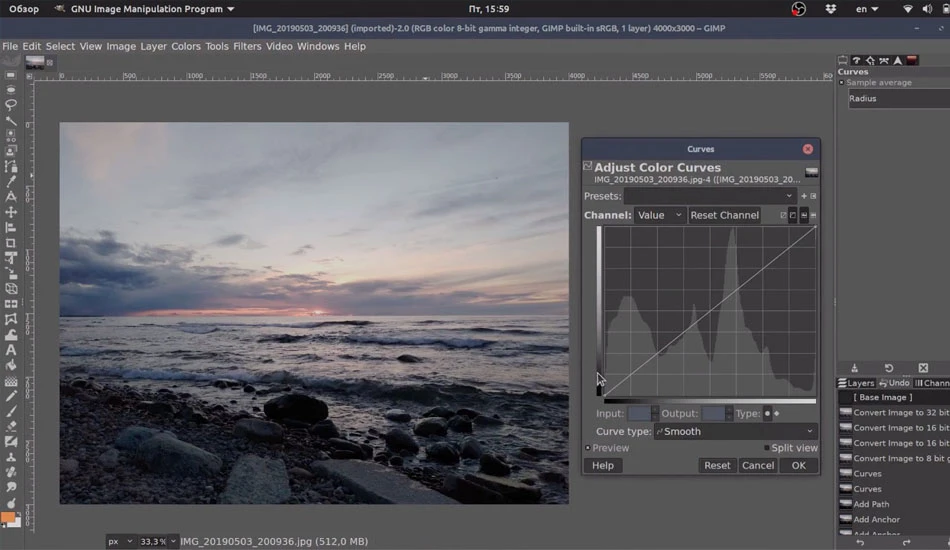The height and width of the screenshot is (550, 950).
Task: Open the px units dropdown in status bar
Action: [119, 542]
